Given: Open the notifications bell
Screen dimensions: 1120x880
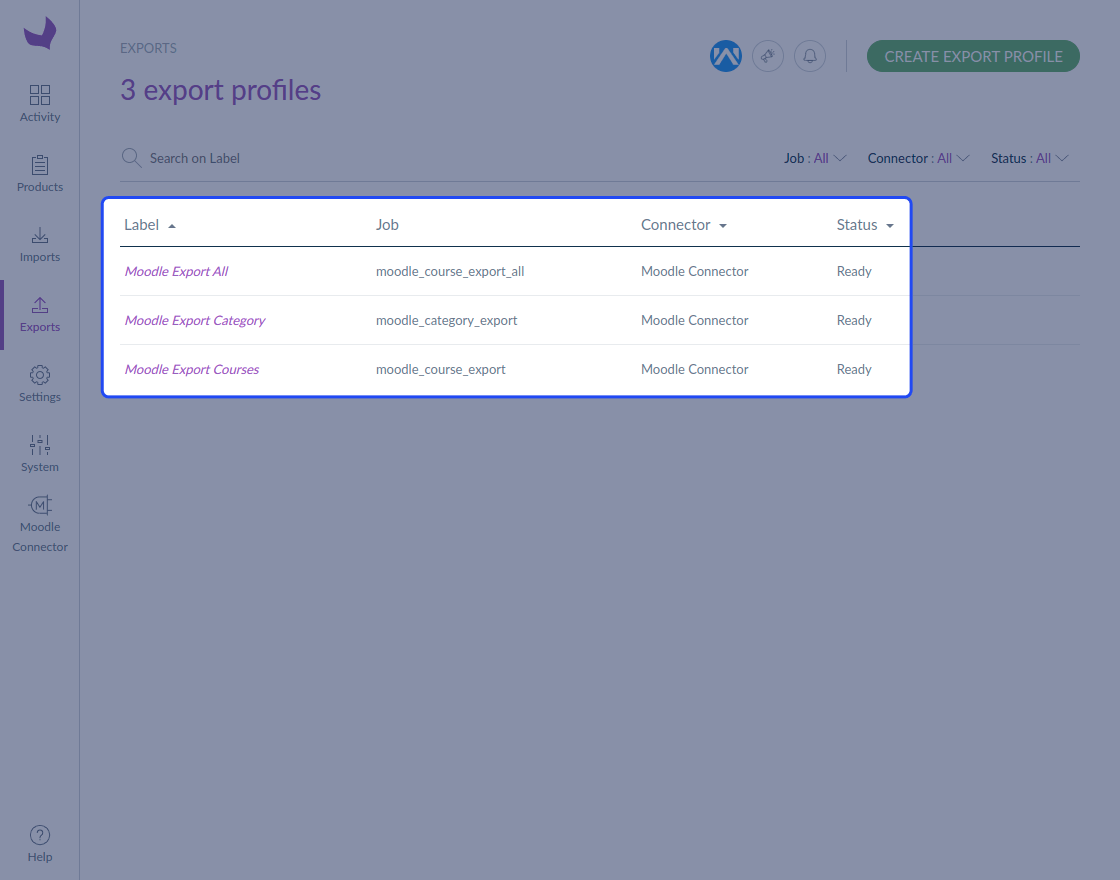Looking at the screenshot, I should 810,56.
